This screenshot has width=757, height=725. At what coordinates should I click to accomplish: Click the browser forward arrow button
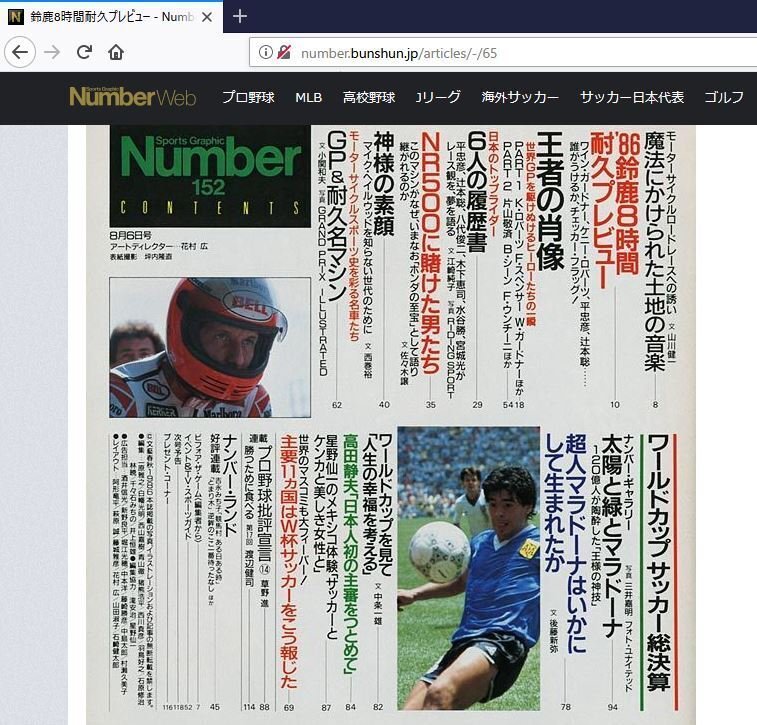[52, 52]
